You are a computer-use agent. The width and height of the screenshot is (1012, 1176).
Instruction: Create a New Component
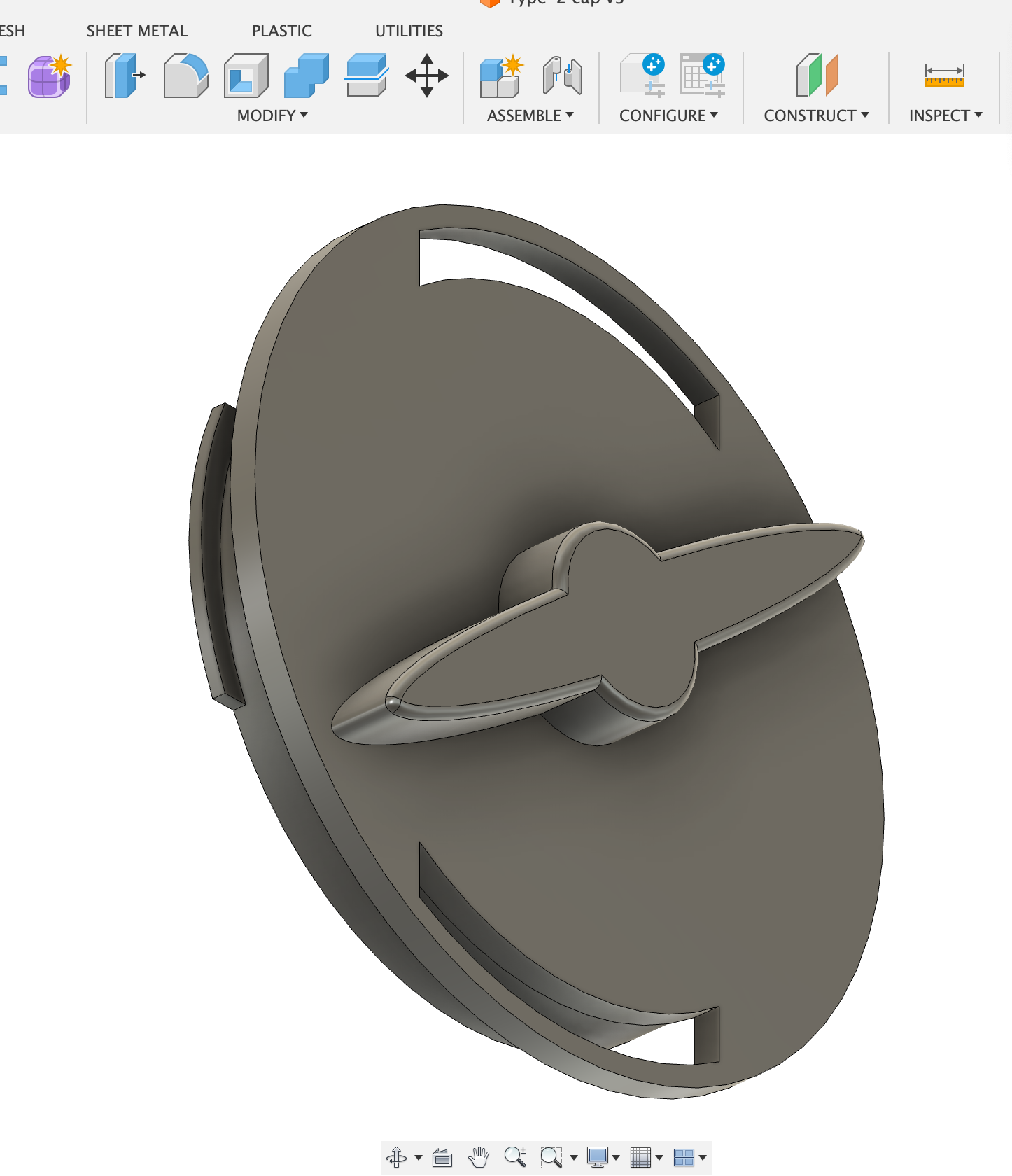coord(501,76)
